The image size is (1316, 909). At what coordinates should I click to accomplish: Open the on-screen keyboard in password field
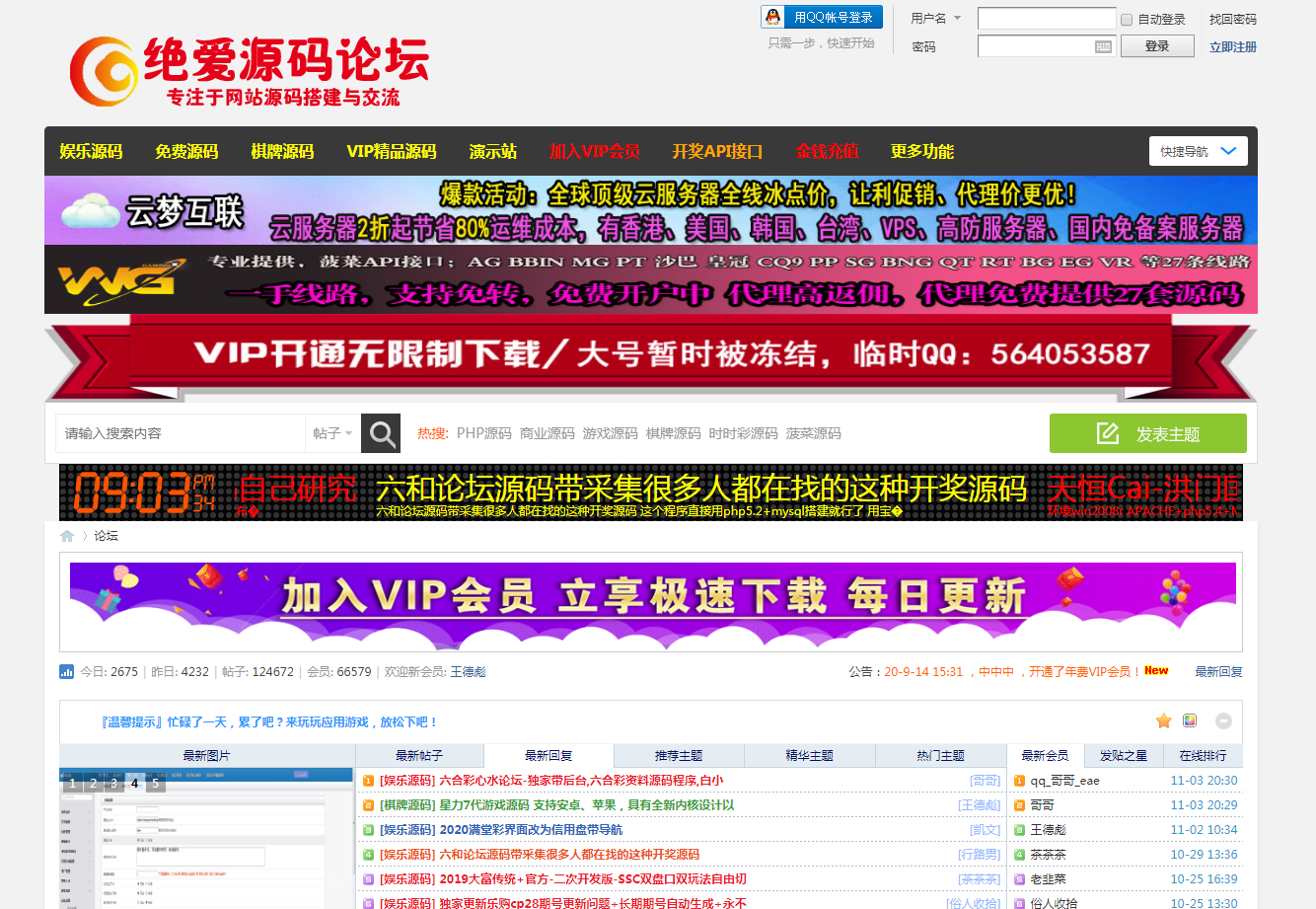point(1103,46)
